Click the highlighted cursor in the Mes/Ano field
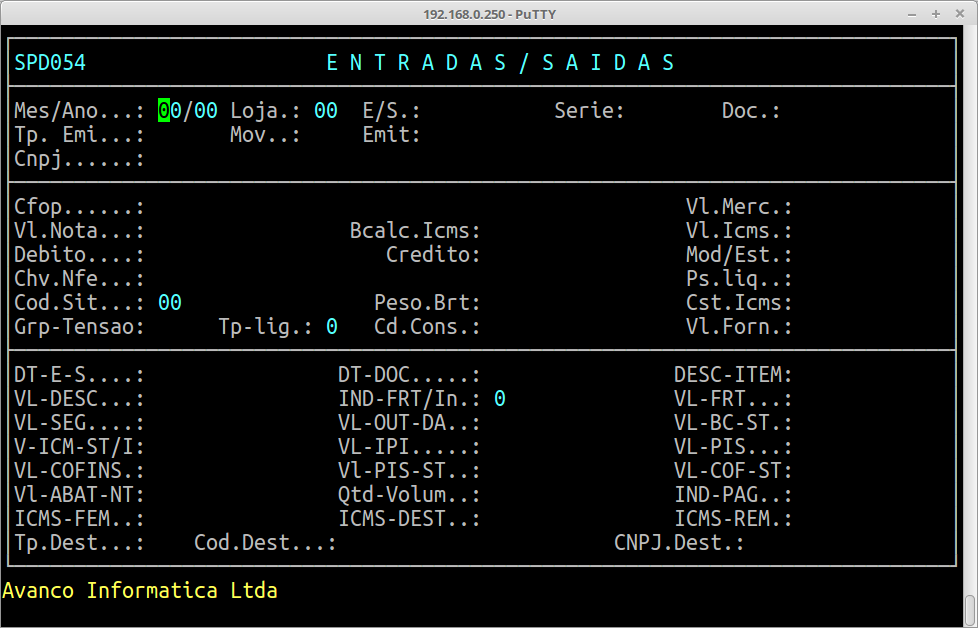978x628 pixels. tap(164, 111)
